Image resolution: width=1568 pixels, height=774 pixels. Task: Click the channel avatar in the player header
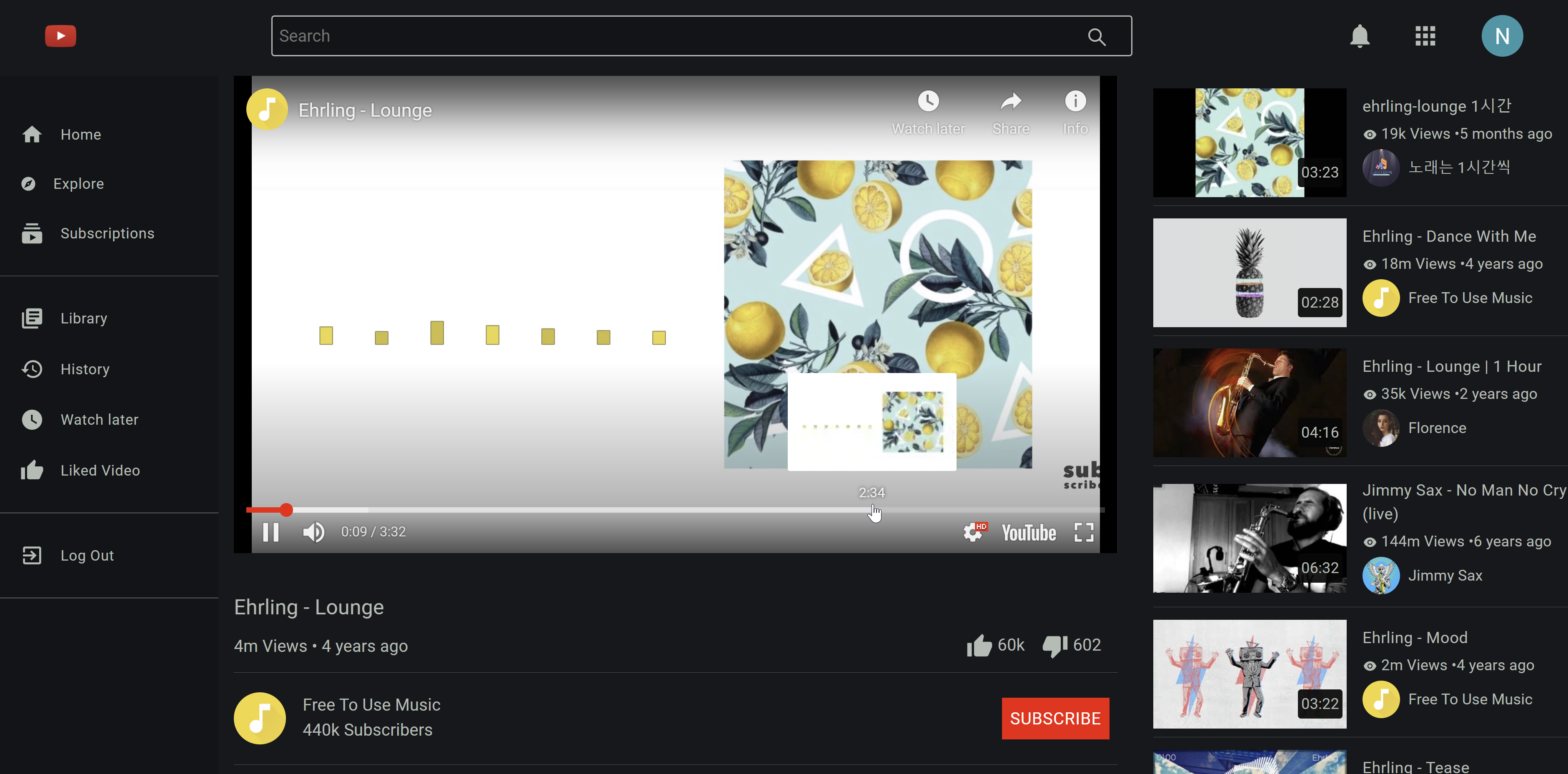tap(267, 110)
